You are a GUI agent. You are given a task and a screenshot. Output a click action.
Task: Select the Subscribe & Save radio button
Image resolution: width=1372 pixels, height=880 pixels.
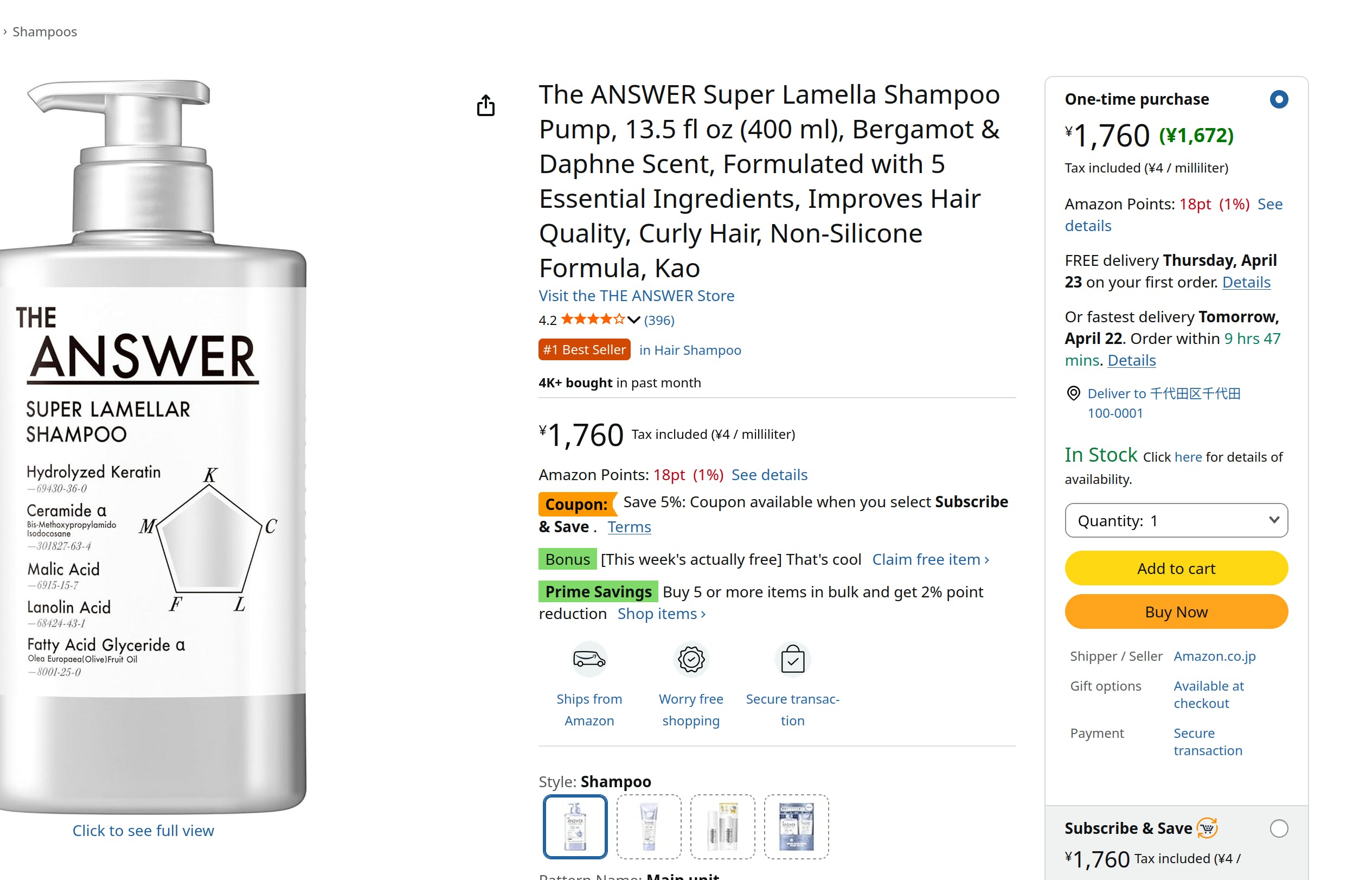(x=1278, y=828)
